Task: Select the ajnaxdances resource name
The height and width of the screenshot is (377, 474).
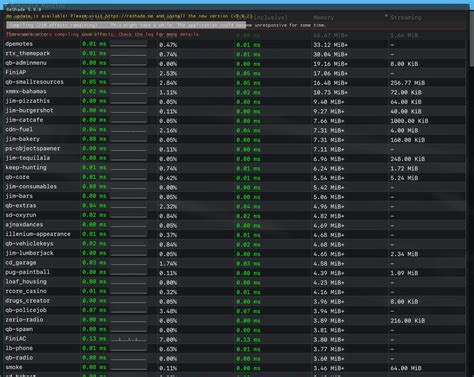Action: point(24,225)
